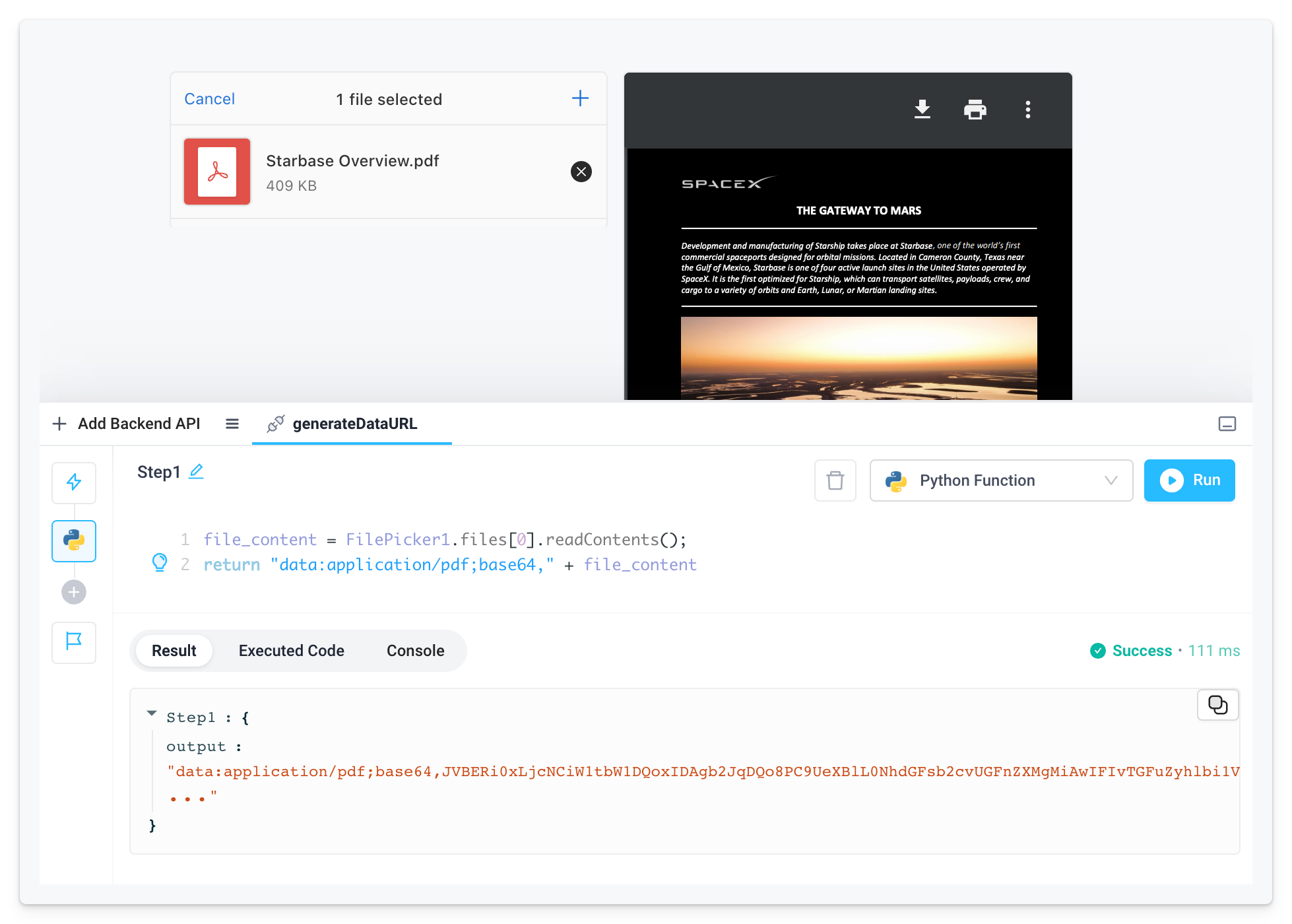
Task: Toggle the Console output tab
Action: click(x=415, y=651)
